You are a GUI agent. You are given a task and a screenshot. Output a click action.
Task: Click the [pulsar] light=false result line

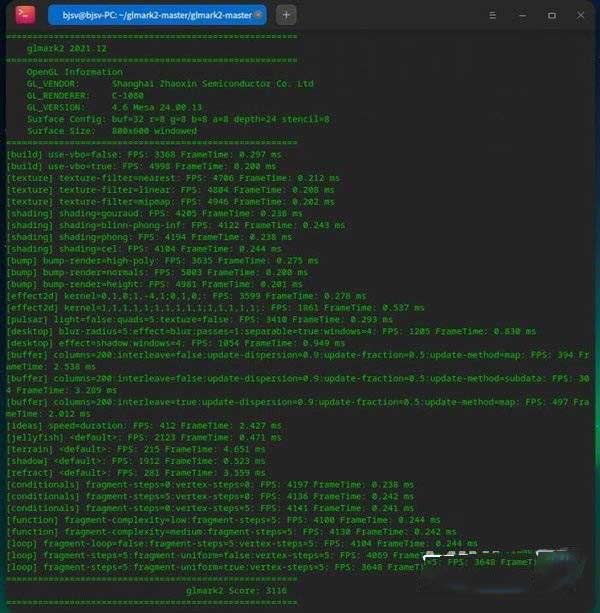pyautogui.click(x=200, y=319)
